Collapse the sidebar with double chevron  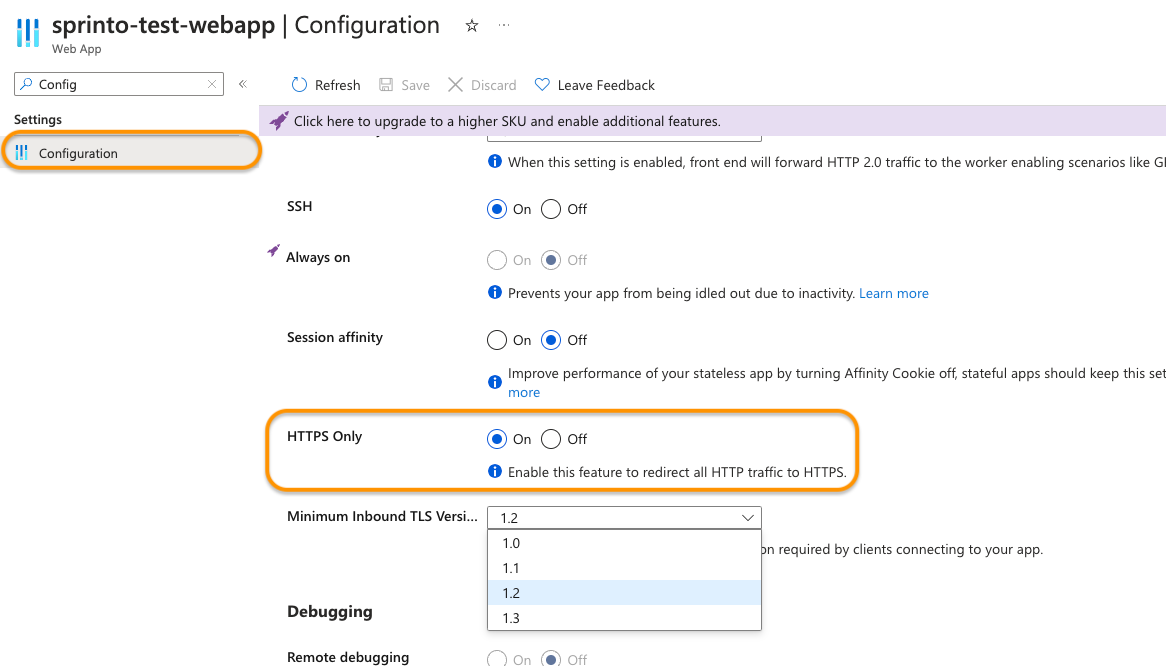pyautogui.click(x=242, y=84)
